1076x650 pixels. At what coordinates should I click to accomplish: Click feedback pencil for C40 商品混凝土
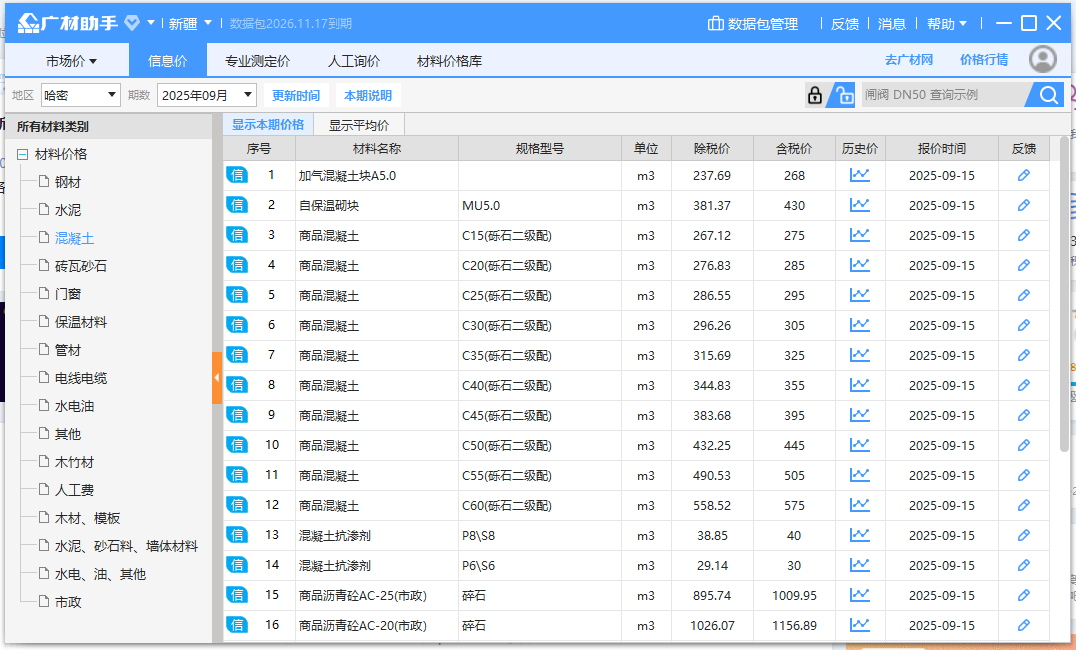[x=1023, y=385]
